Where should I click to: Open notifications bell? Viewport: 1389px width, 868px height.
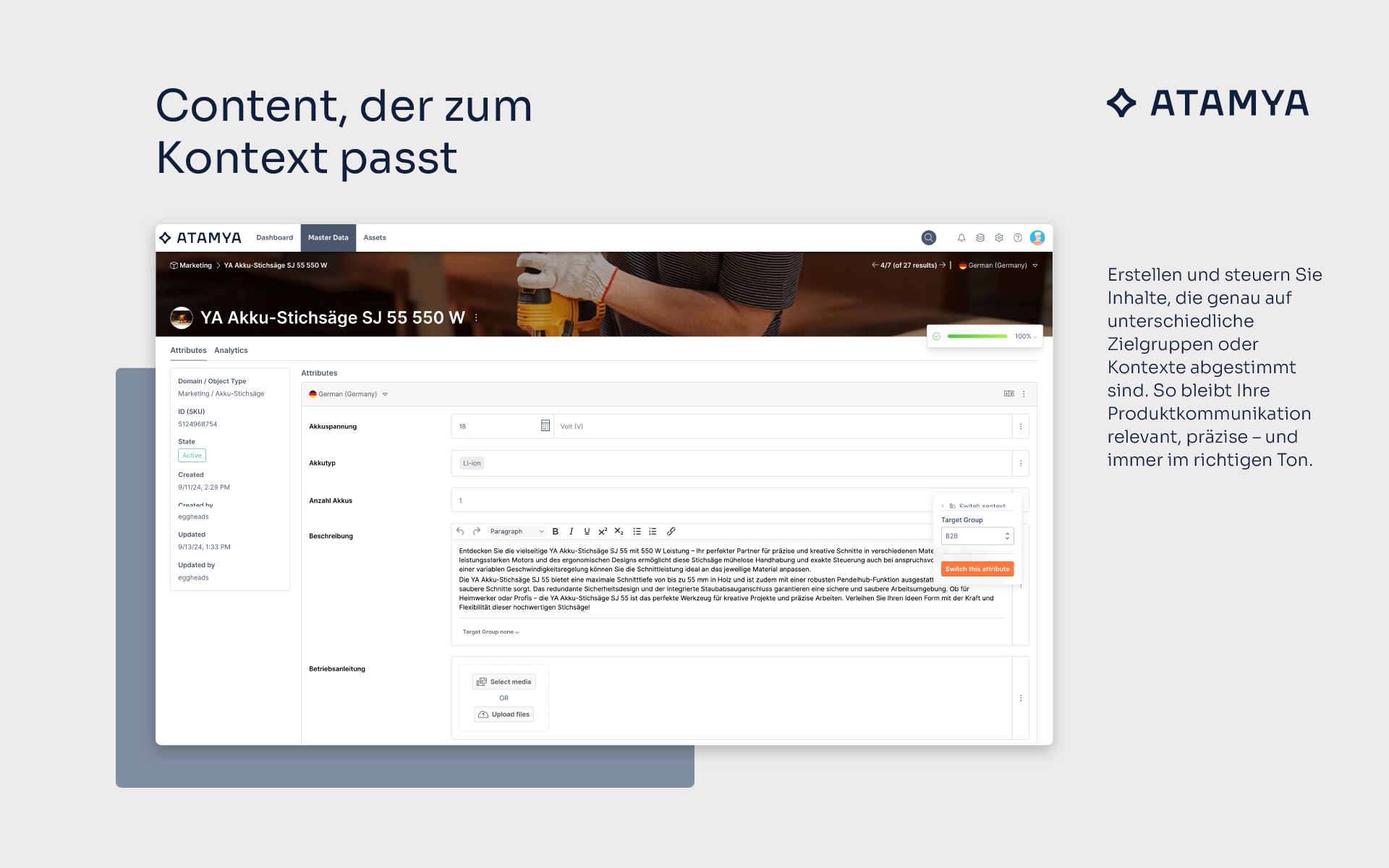[x=961, y=238]
